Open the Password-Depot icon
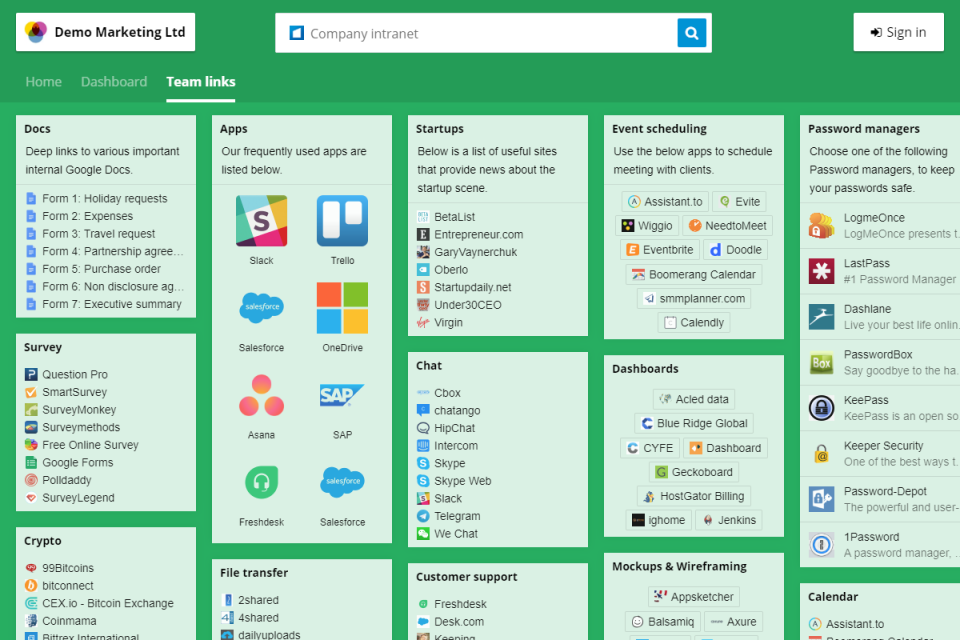 (822, 499)
